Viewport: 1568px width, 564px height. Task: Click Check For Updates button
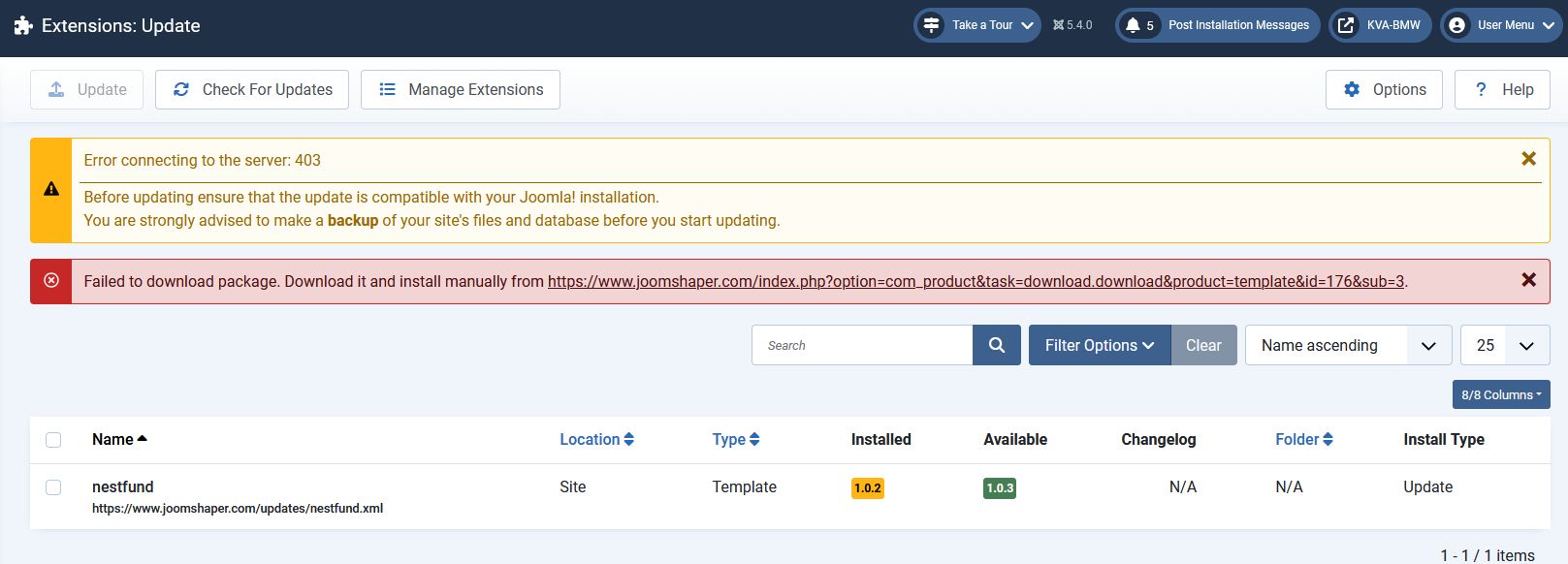(x=252, y=89)
